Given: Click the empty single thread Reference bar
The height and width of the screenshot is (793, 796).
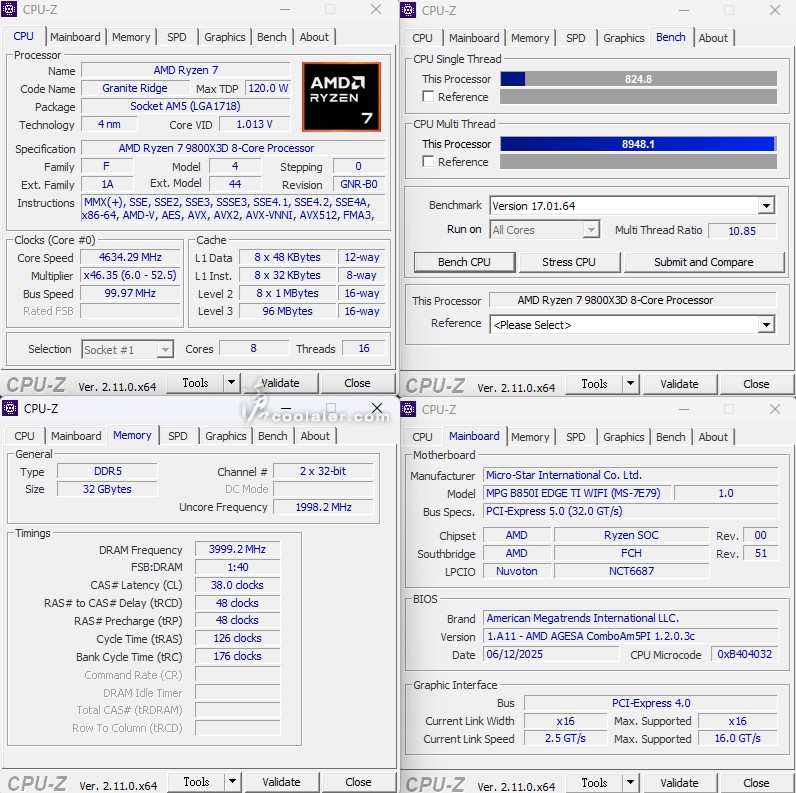Looking at the screenshot, I should pyautogui.click(x=638, y=96).
